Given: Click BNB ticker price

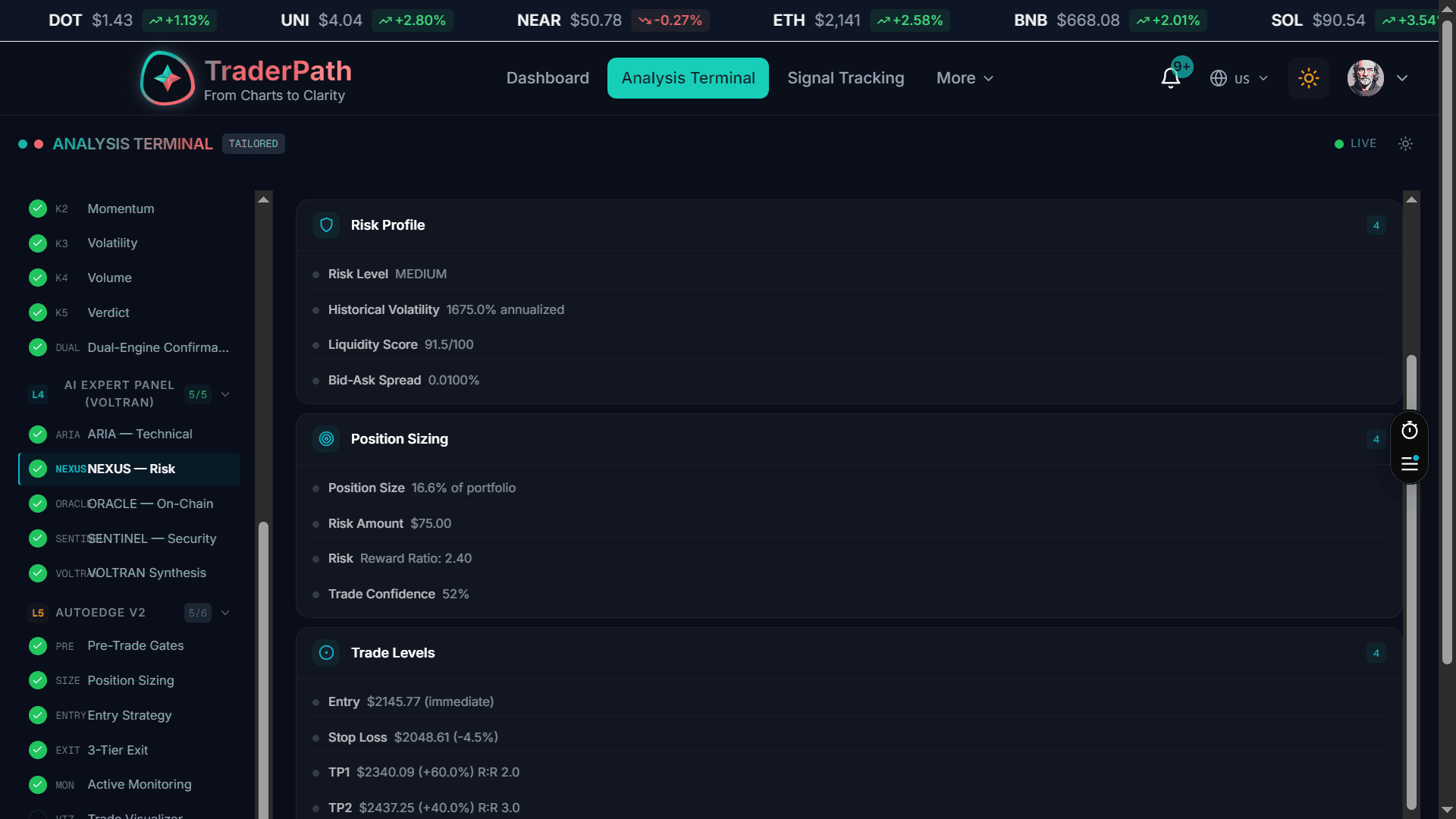Looking at the screenshot, I should pyautogui.click(x=1087, y=20).
